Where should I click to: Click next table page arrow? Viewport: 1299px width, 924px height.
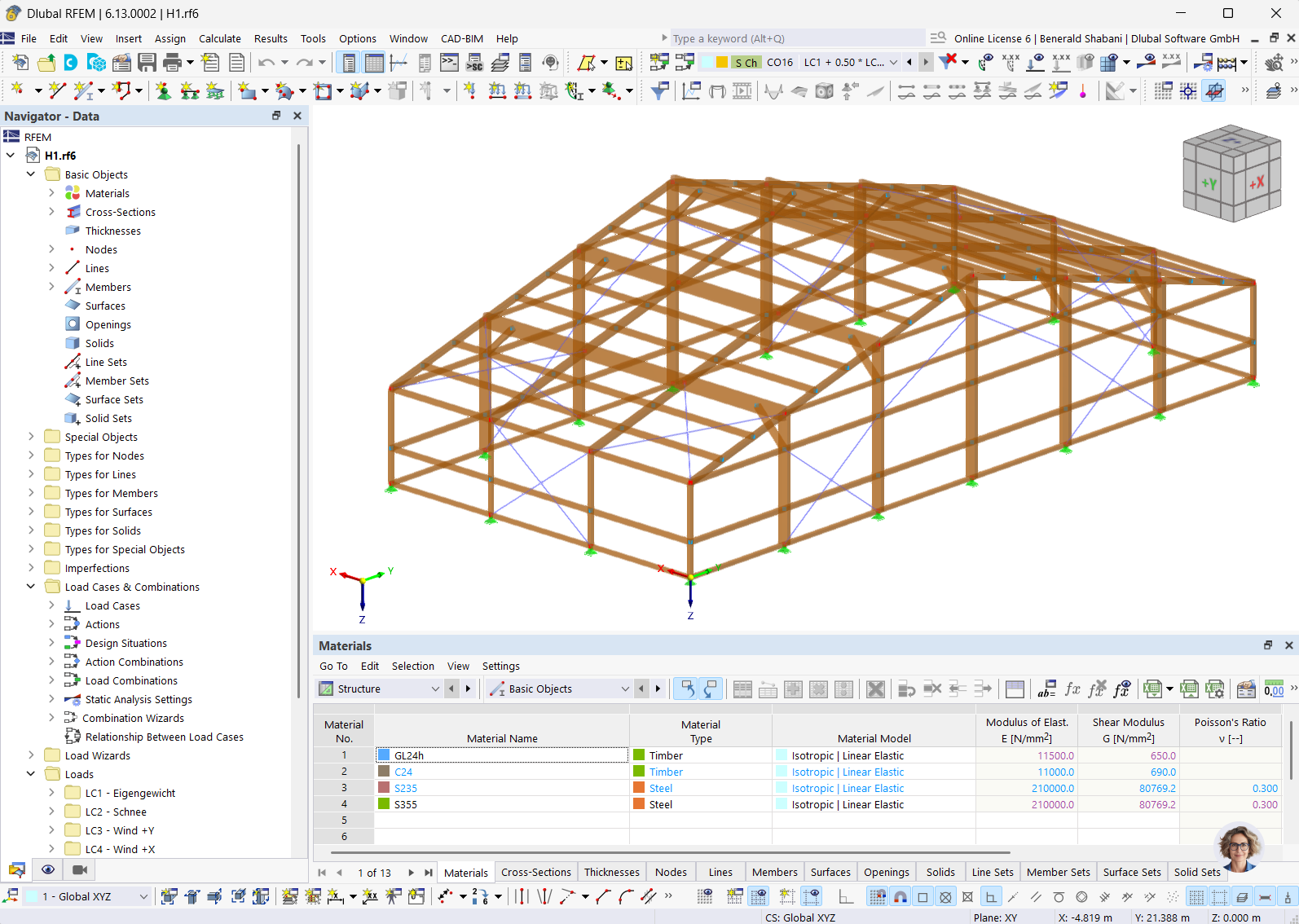point(411,873)
